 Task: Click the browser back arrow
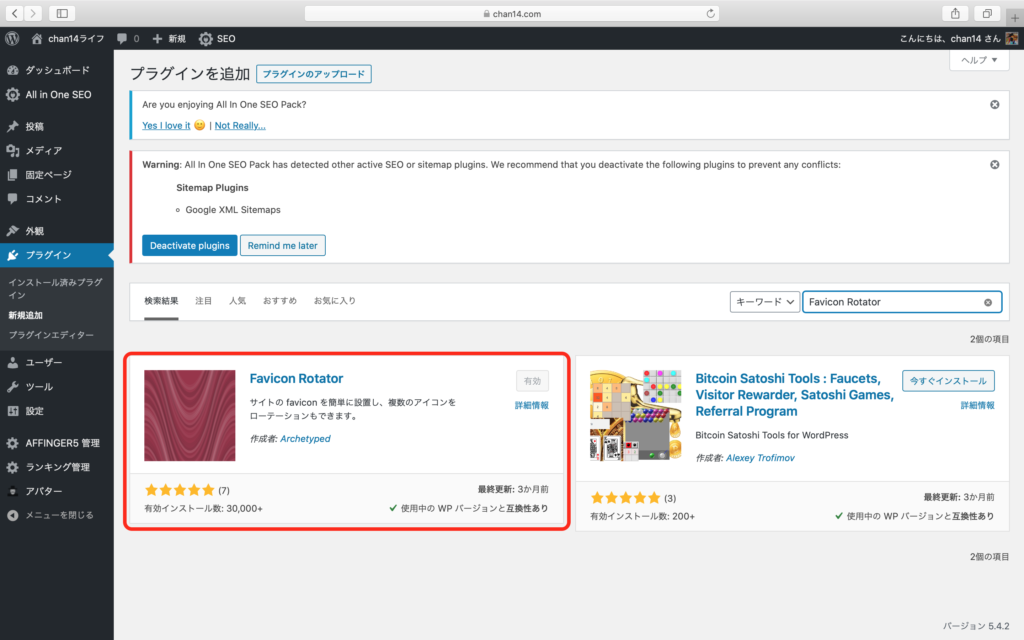pos(14,13)
